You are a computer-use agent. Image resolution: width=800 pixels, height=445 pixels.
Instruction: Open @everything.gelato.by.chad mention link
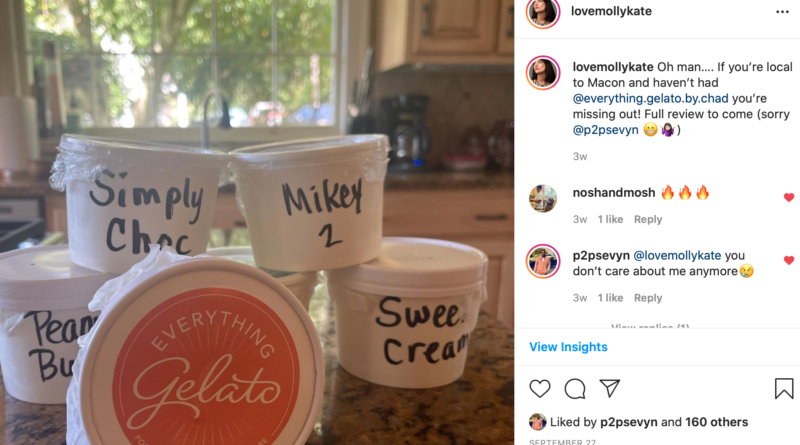(x=651, y=98)
